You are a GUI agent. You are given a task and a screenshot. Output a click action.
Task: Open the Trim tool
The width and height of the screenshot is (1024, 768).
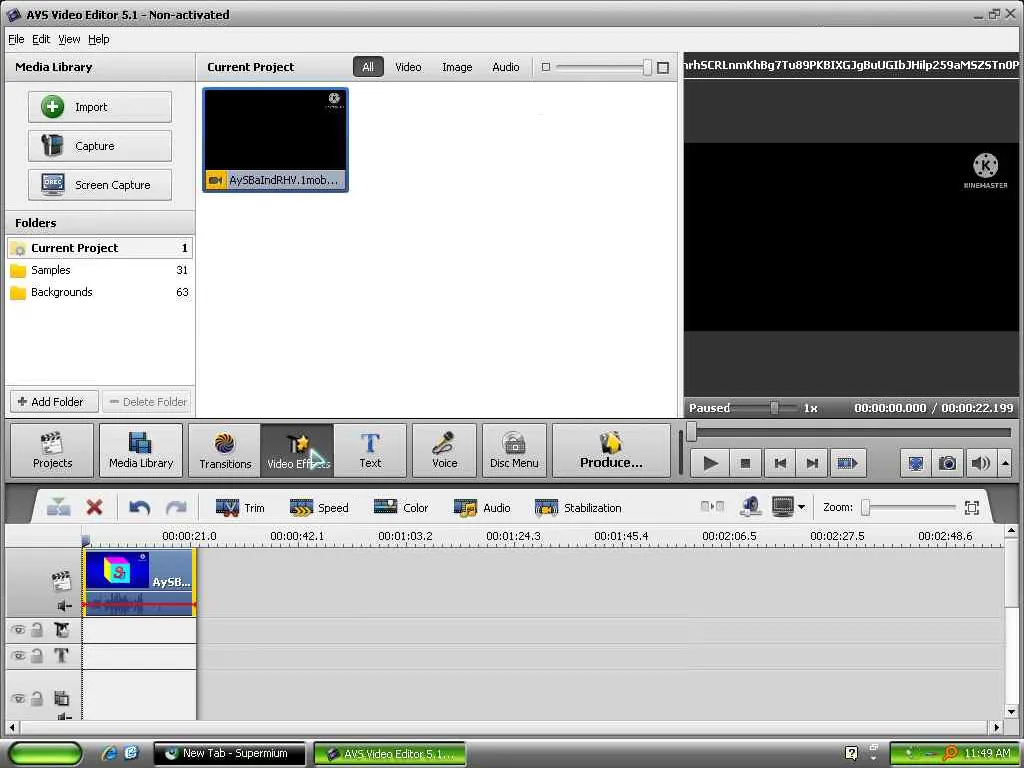point(240,507)
